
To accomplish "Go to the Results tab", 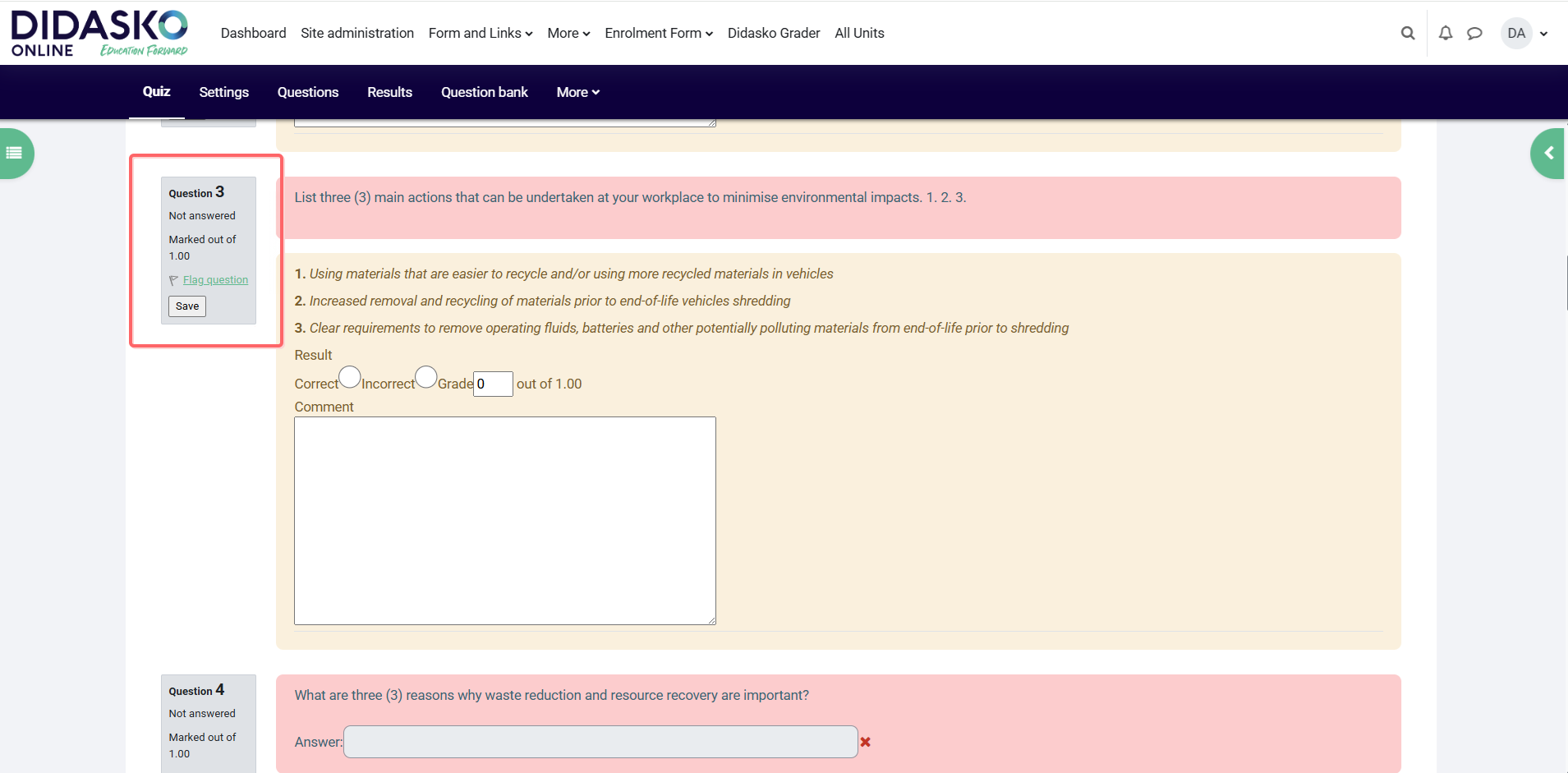I will click(389, 92).
